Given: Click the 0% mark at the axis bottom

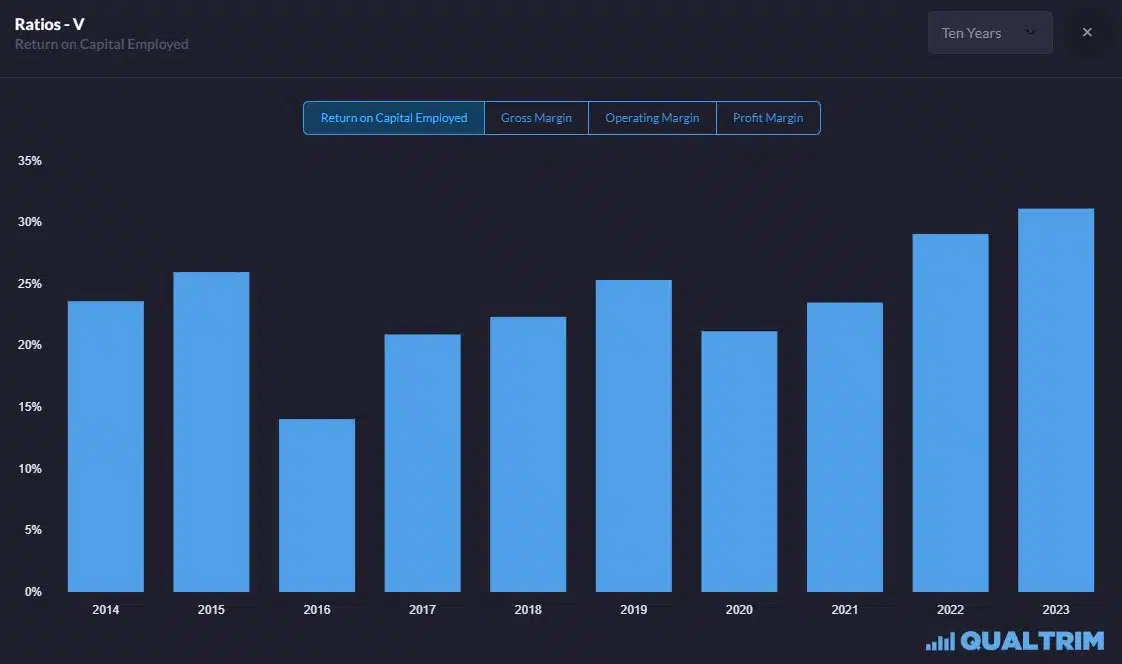Looking at the screenshot, I should pos(32,591).
